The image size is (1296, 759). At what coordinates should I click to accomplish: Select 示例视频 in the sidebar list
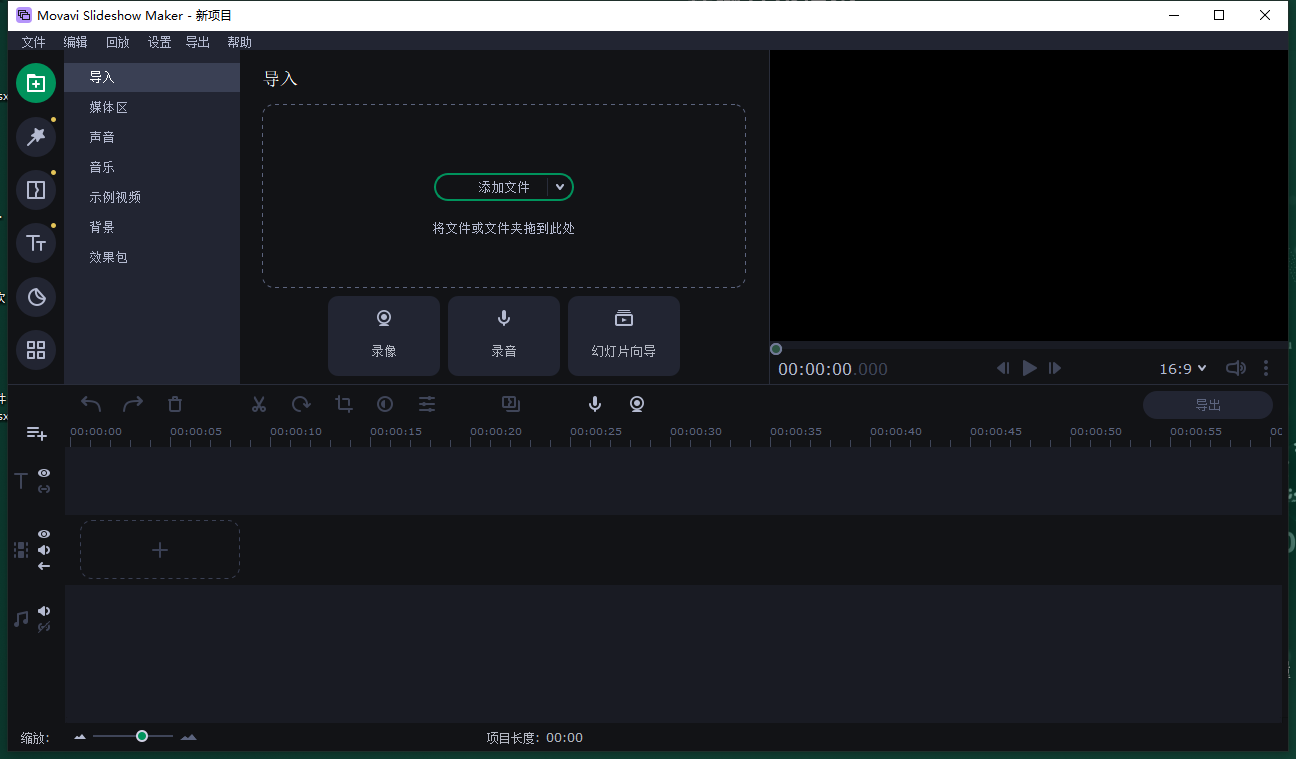(152, 197)
